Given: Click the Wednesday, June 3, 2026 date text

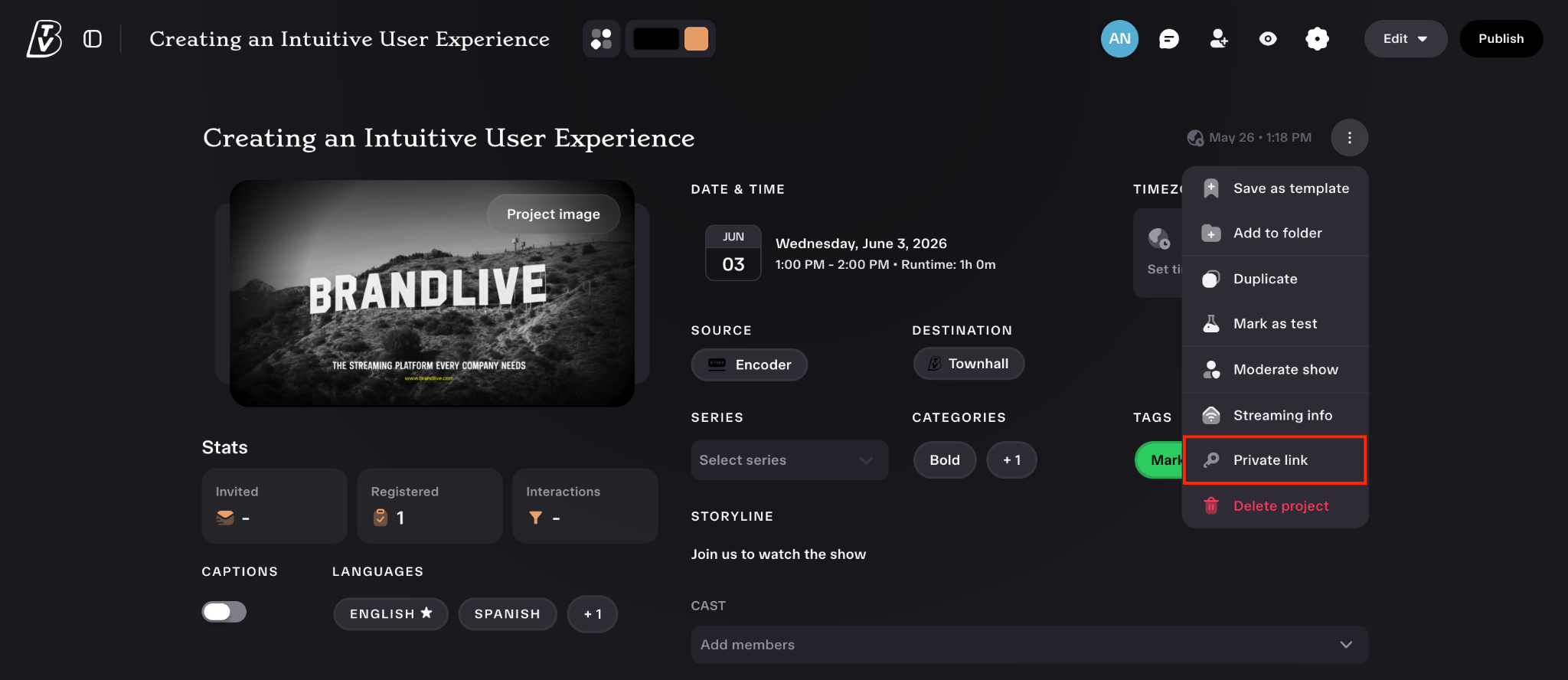Looking at the screenshot, I should pyautogui.click(x=861, y=244).
